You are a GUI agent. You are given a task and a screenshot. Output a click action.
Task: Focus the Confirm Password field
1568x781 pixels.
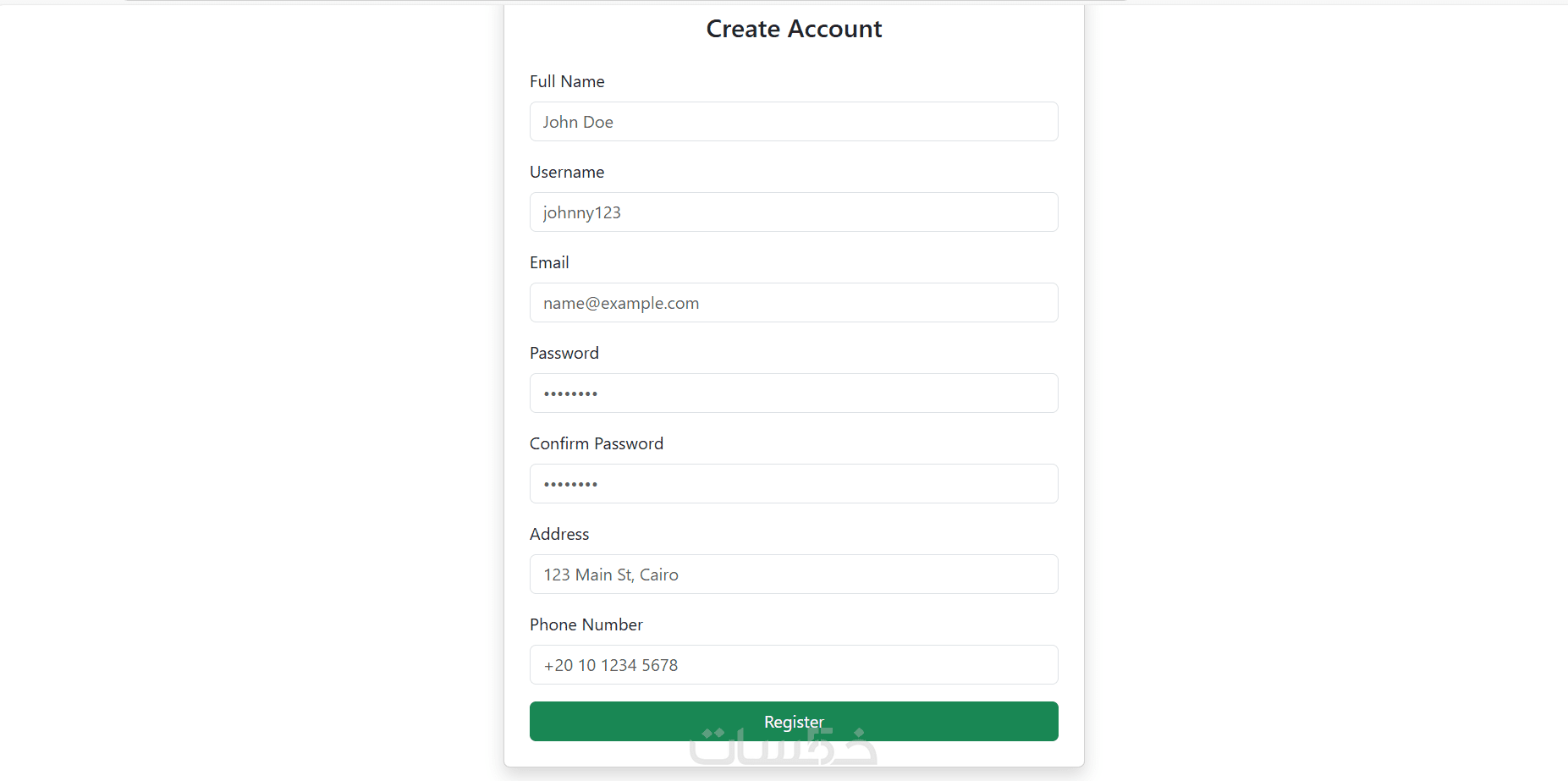tap(794, 484)
